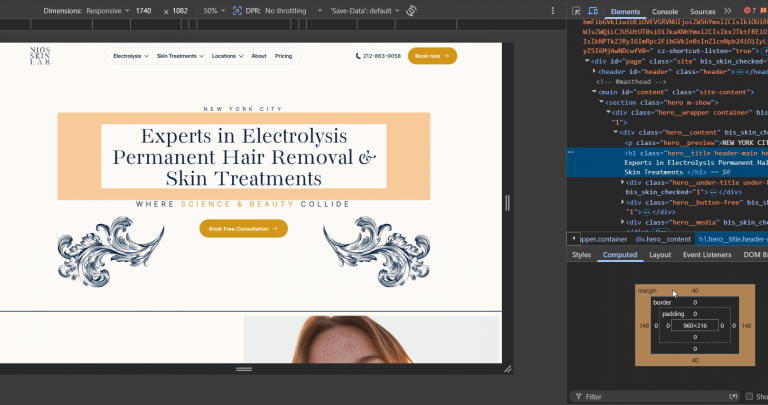
Task: Click the hero heading Experts in Electrolysis
Action: click(x=244, y=157)
